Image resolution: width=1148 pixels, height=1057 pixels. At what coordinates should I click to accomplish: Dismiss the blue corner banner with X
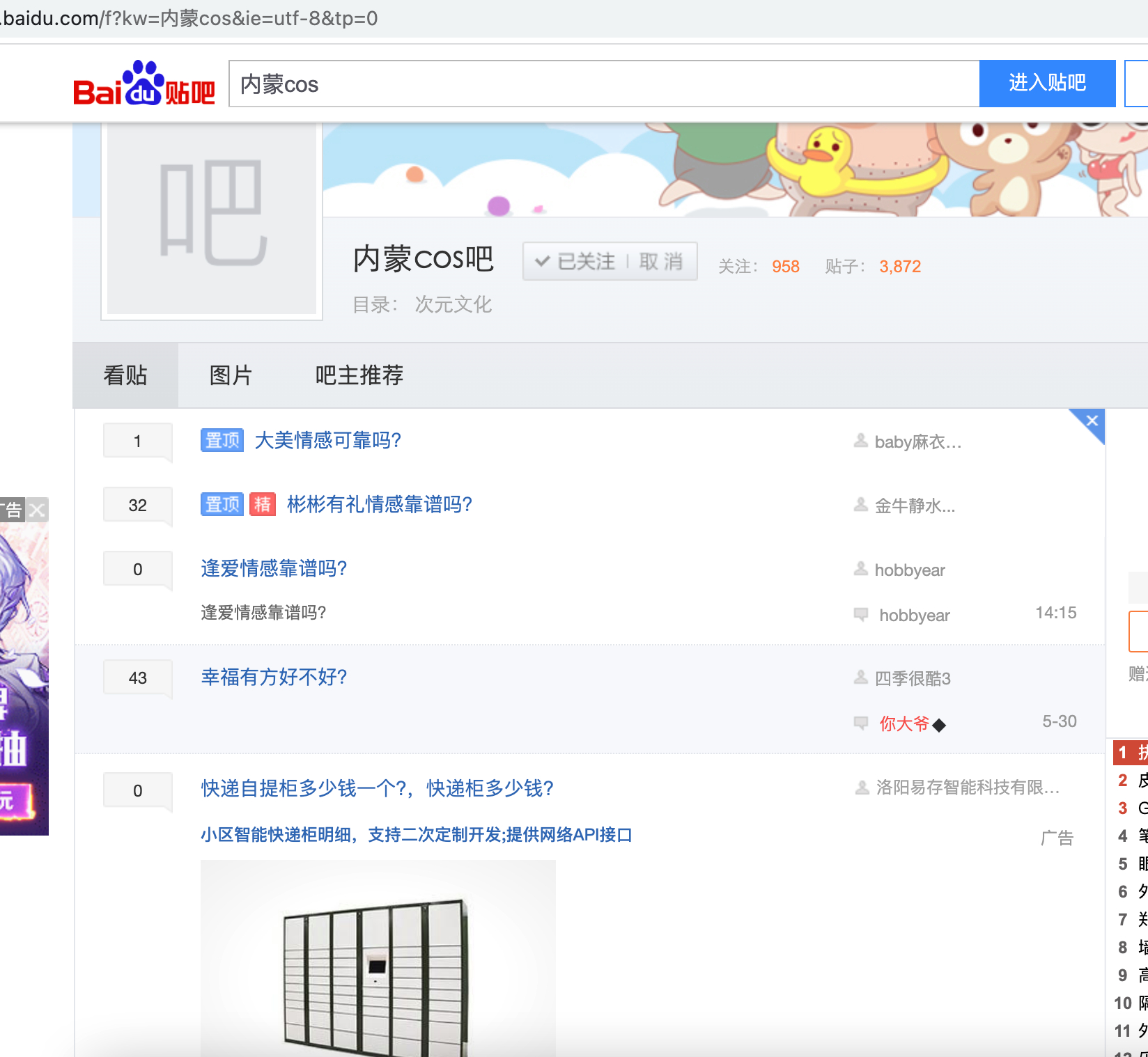pyautogui.click(x=1092, y=421)
